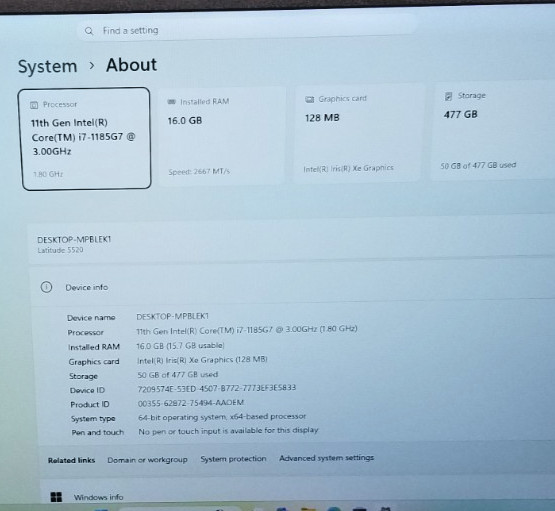Click the No pen or touch input text
Screen dimensions: 555x511
coord(228,431)
